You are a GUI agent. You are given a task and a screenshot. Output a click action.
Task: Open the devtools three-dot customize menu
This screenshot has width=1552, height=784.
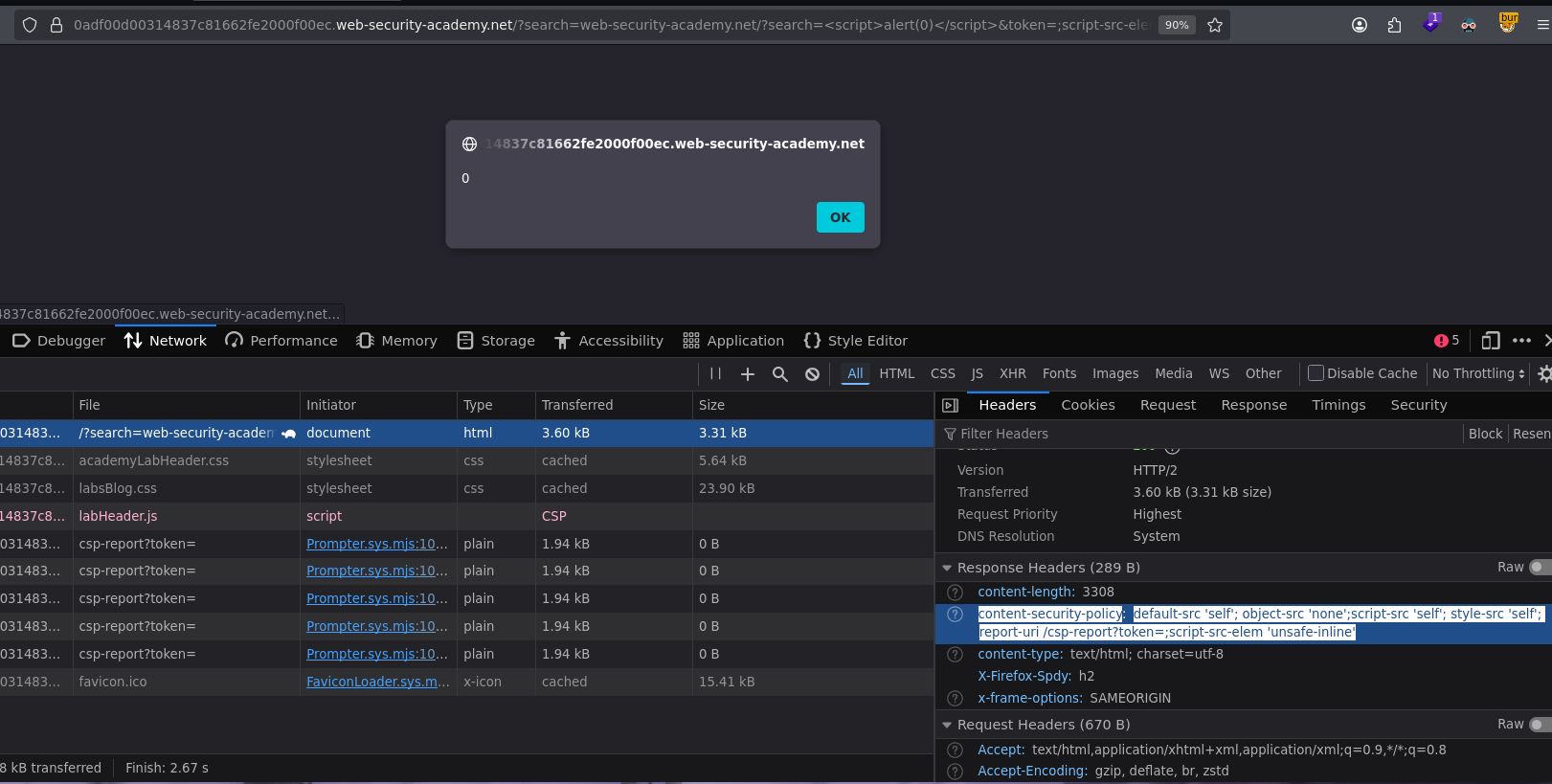[1521, 341]
